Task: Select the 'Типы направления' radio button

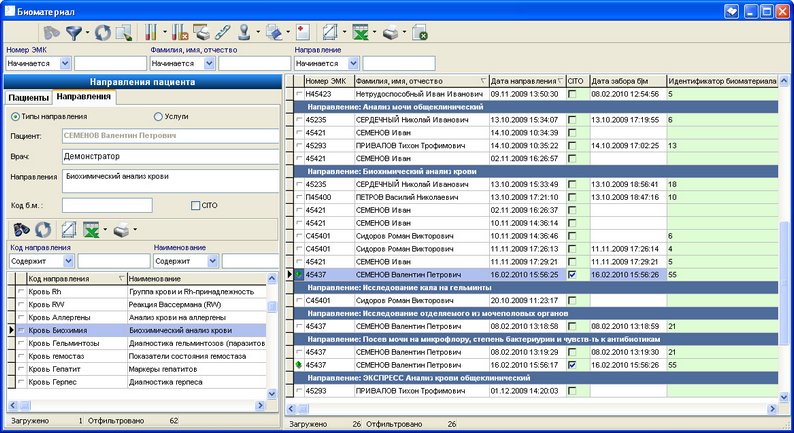Action: [x=15, y=116]
